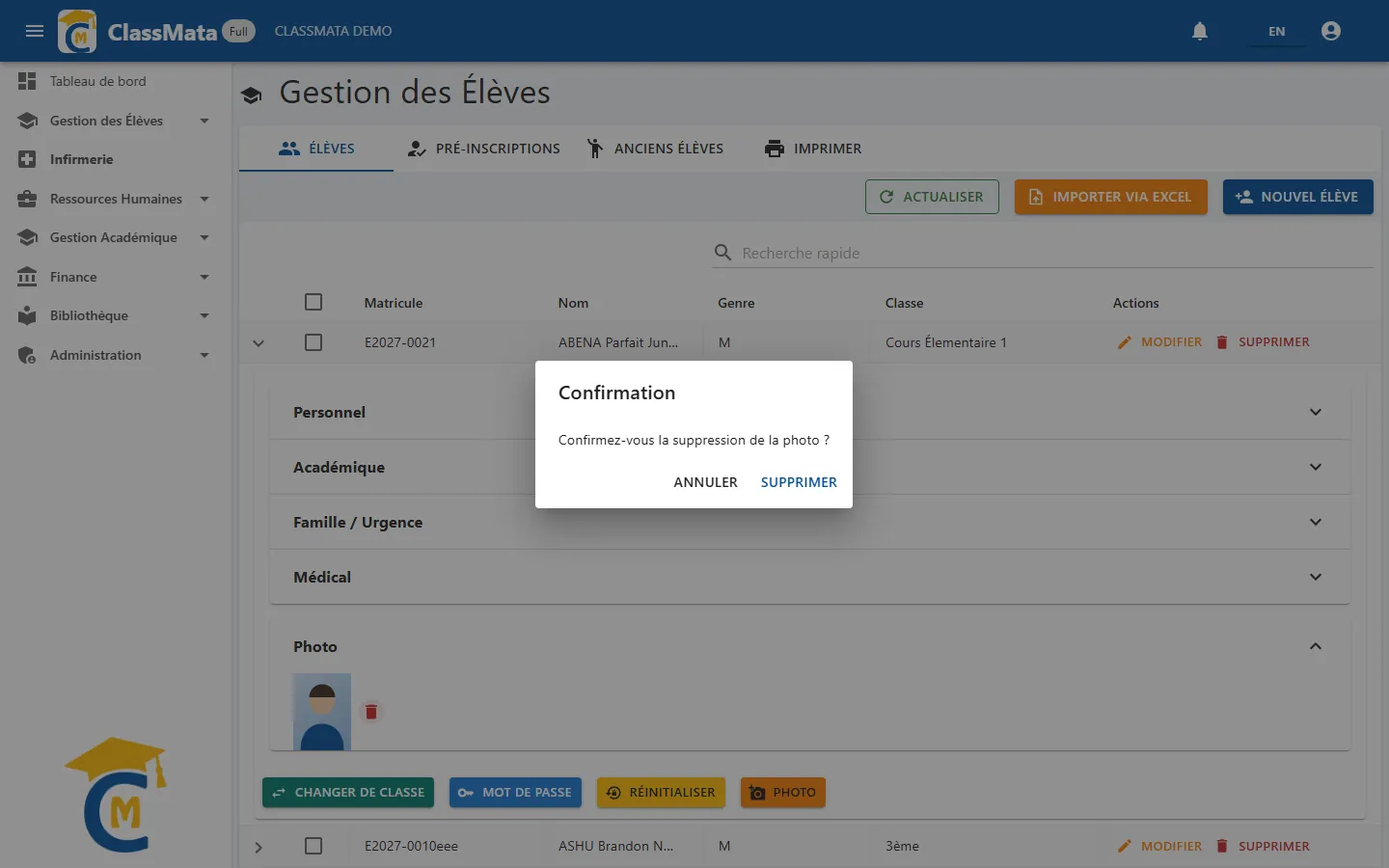Select the PRÉ-INSCRIPTIONS tab
The image size is (1389, 868).
pyautogui.click(x=483, y=149)
